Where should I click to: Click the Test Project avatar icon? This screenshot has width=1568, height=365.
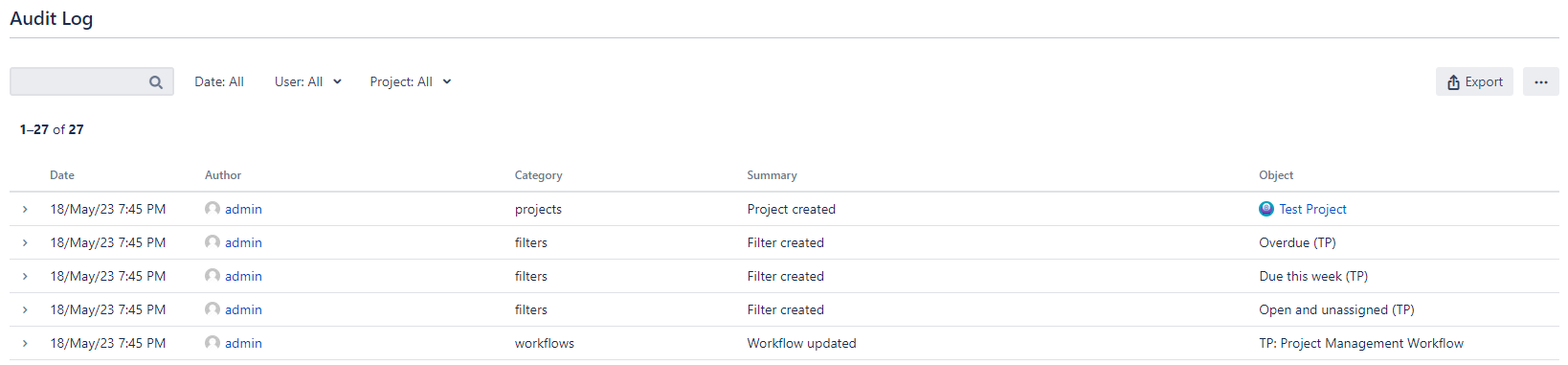click(x=1266, y=209)
